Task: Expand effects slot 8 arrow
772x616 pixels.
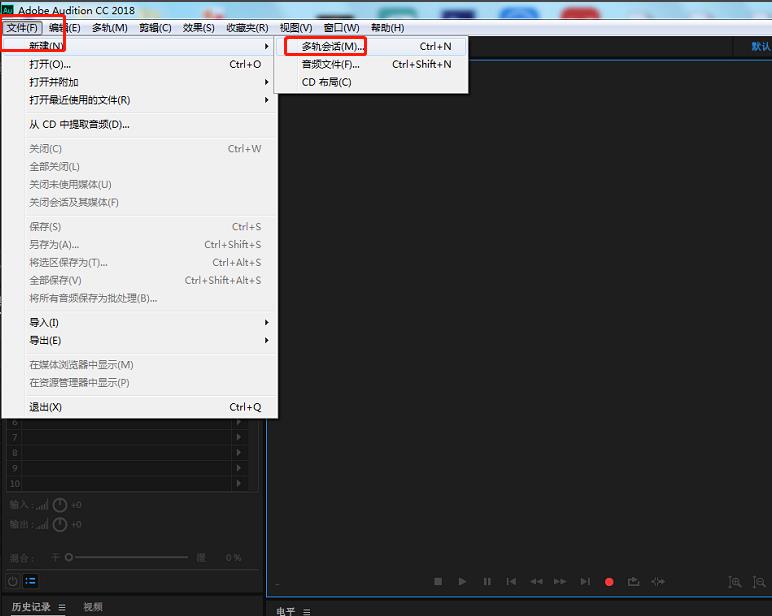Action: coord(239,453)
